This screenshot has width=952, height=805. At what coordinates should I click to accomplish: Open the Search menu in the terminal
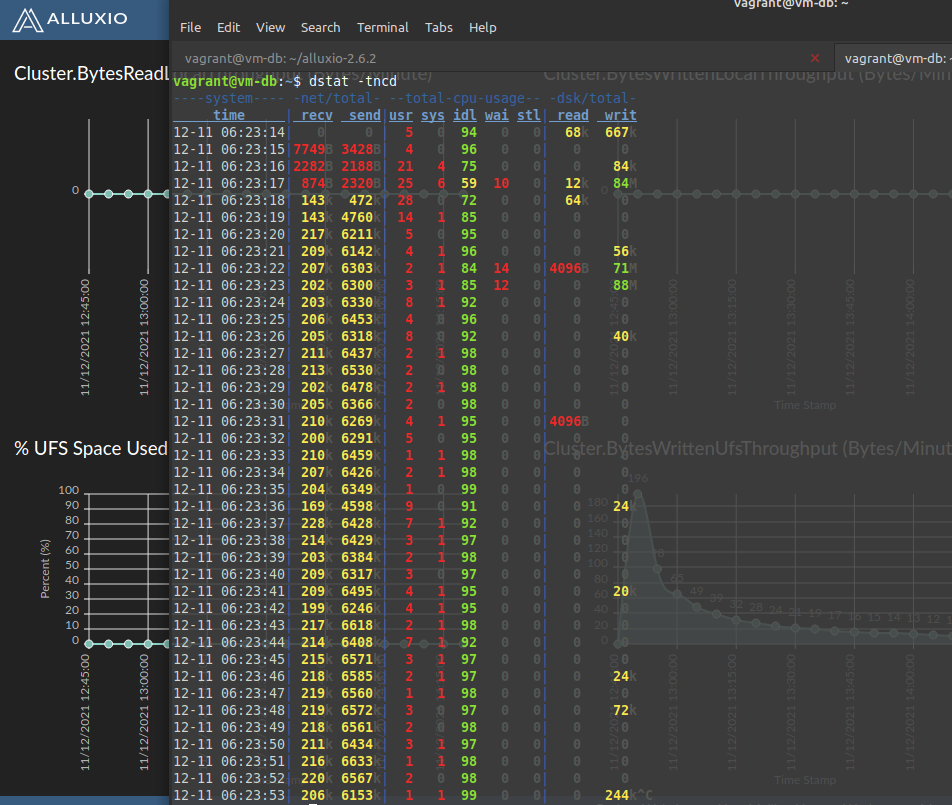pyautogui.click(x=321, y=27)
